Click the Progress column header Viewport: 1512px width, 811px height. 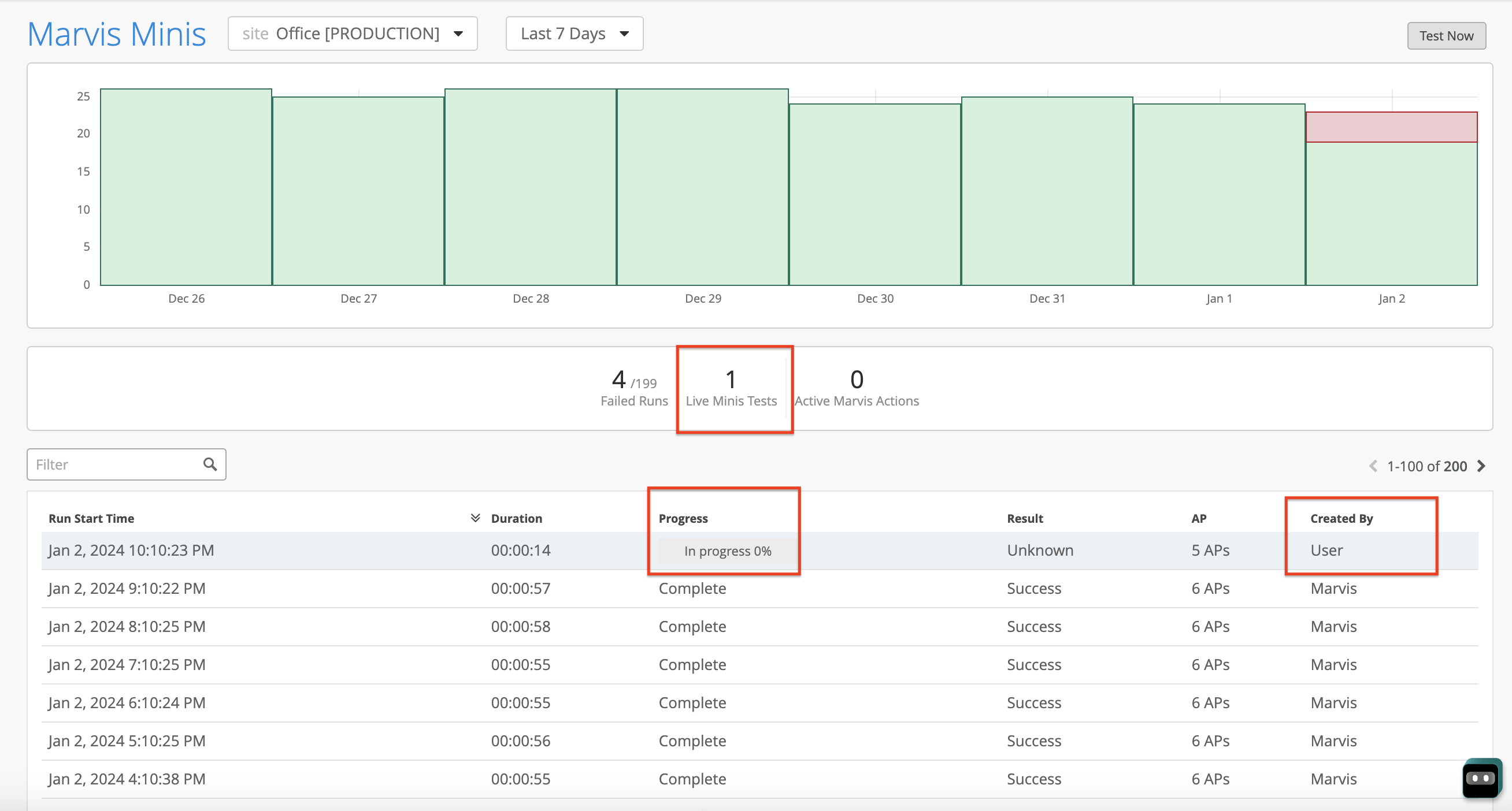[683, 518]
